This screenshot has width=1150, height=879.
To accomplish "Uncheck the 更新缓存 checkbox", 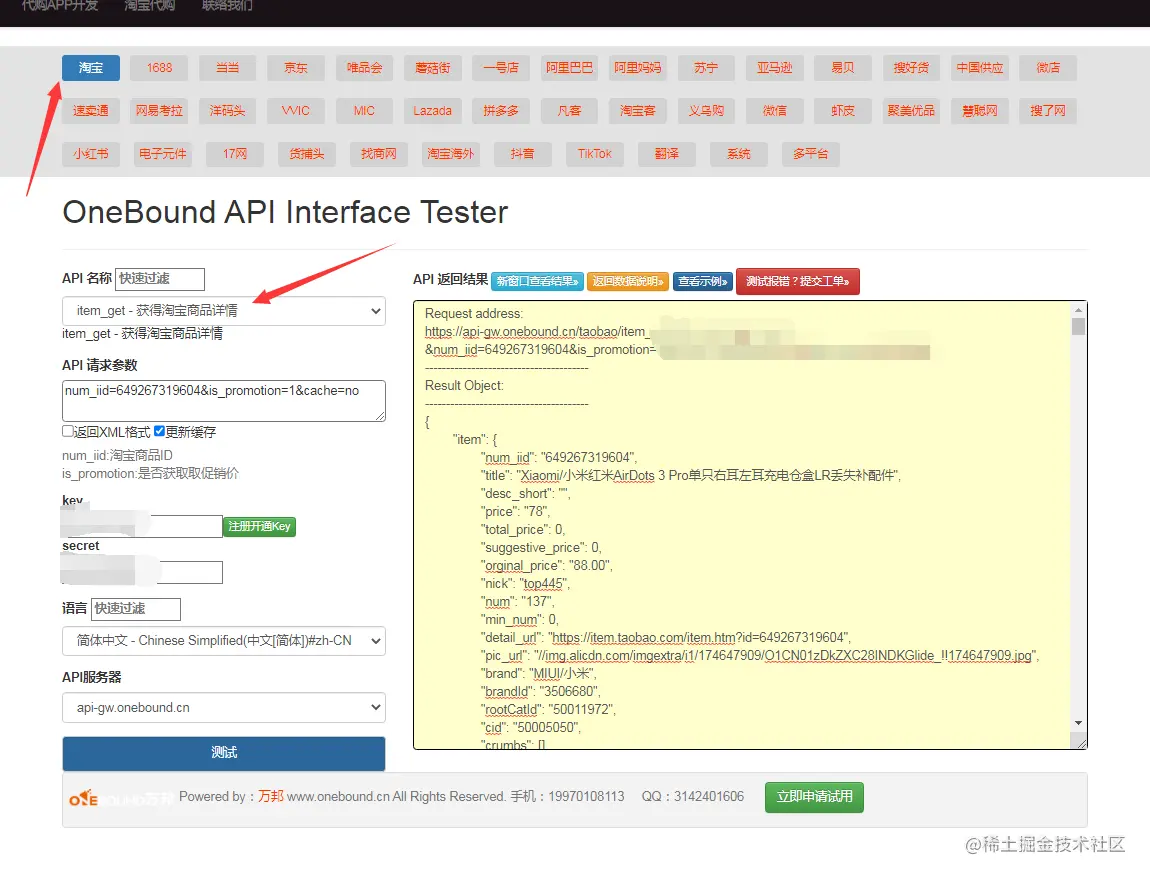I will [x=159, y=431].
